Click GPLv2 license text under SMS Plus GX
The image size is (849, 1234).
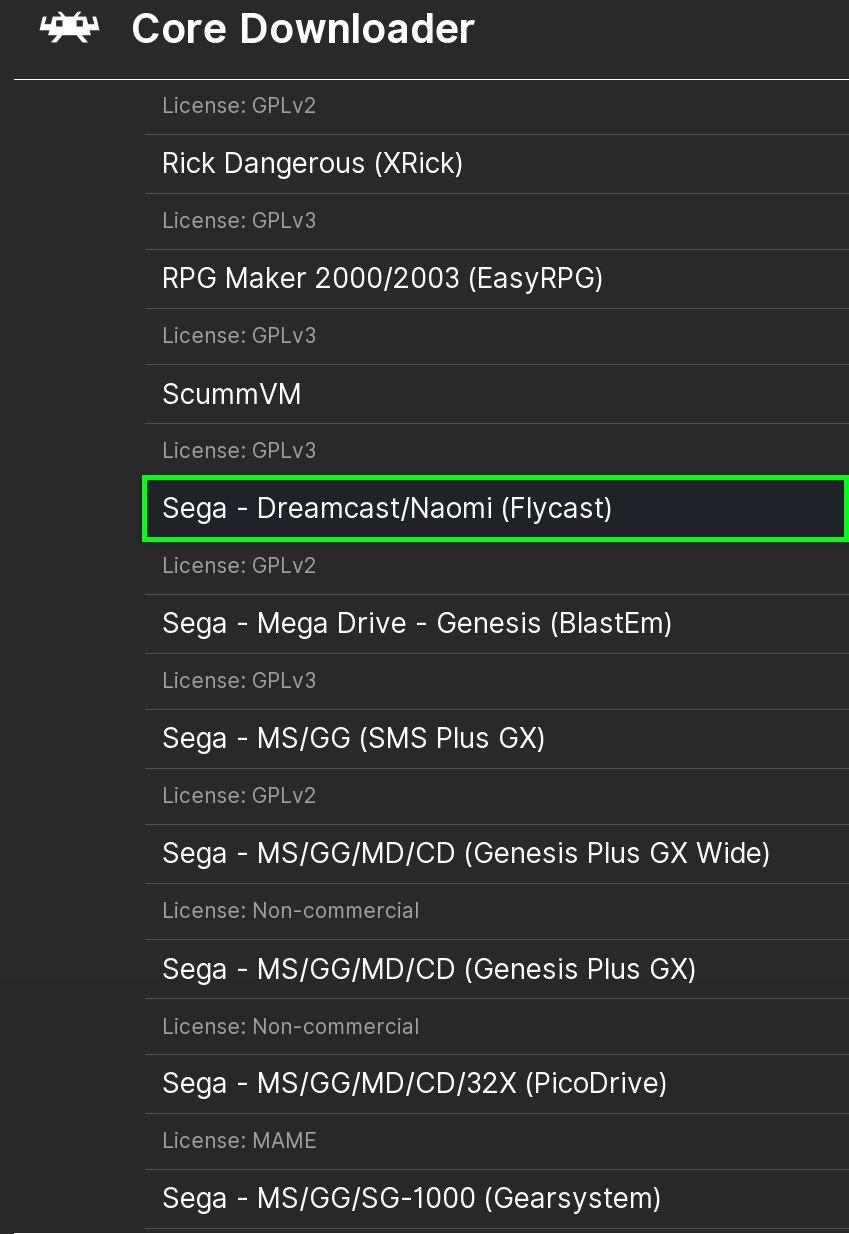pos(239,796)
